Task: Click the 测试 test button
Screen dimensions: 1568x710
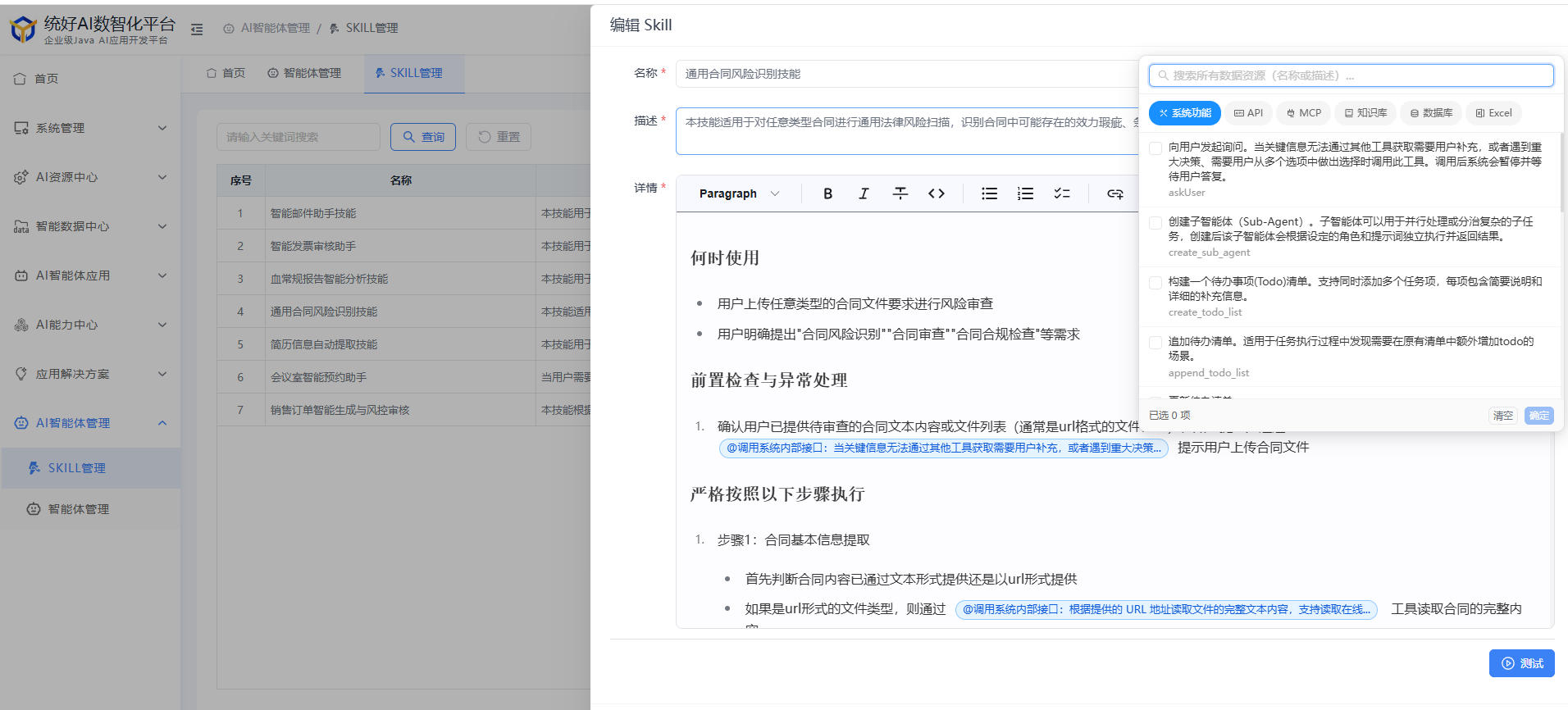Action: pyautogui.click(x=1522, y=663)
